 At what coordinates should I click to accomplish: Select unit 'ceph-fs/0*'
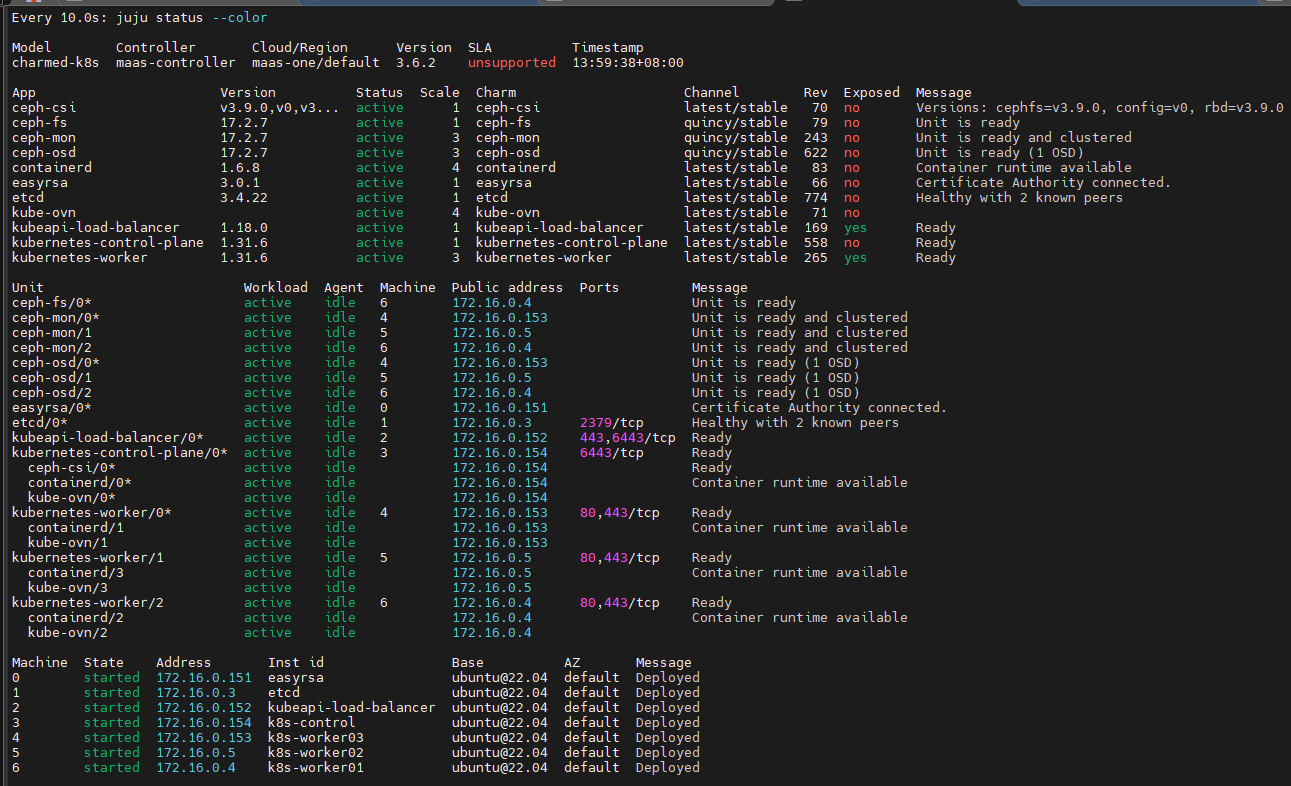51,303
